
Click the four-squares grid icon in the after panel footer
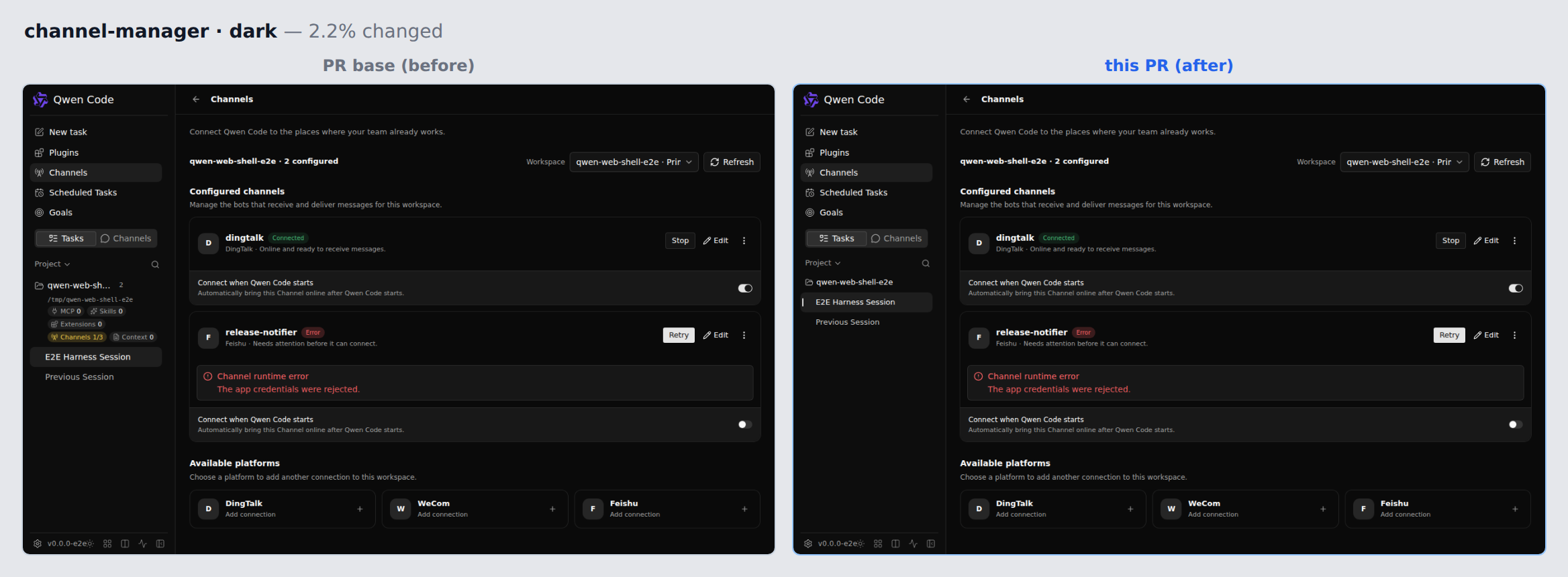click(878, 543)
